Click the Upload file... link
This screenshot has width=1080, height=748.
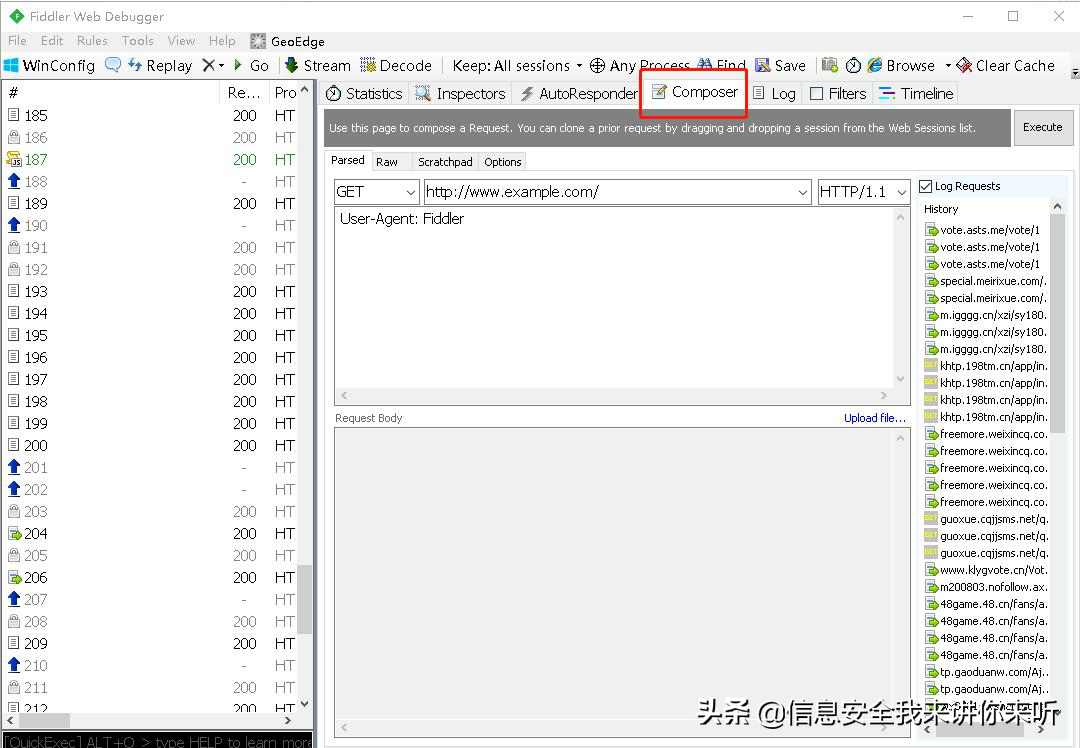875,418
